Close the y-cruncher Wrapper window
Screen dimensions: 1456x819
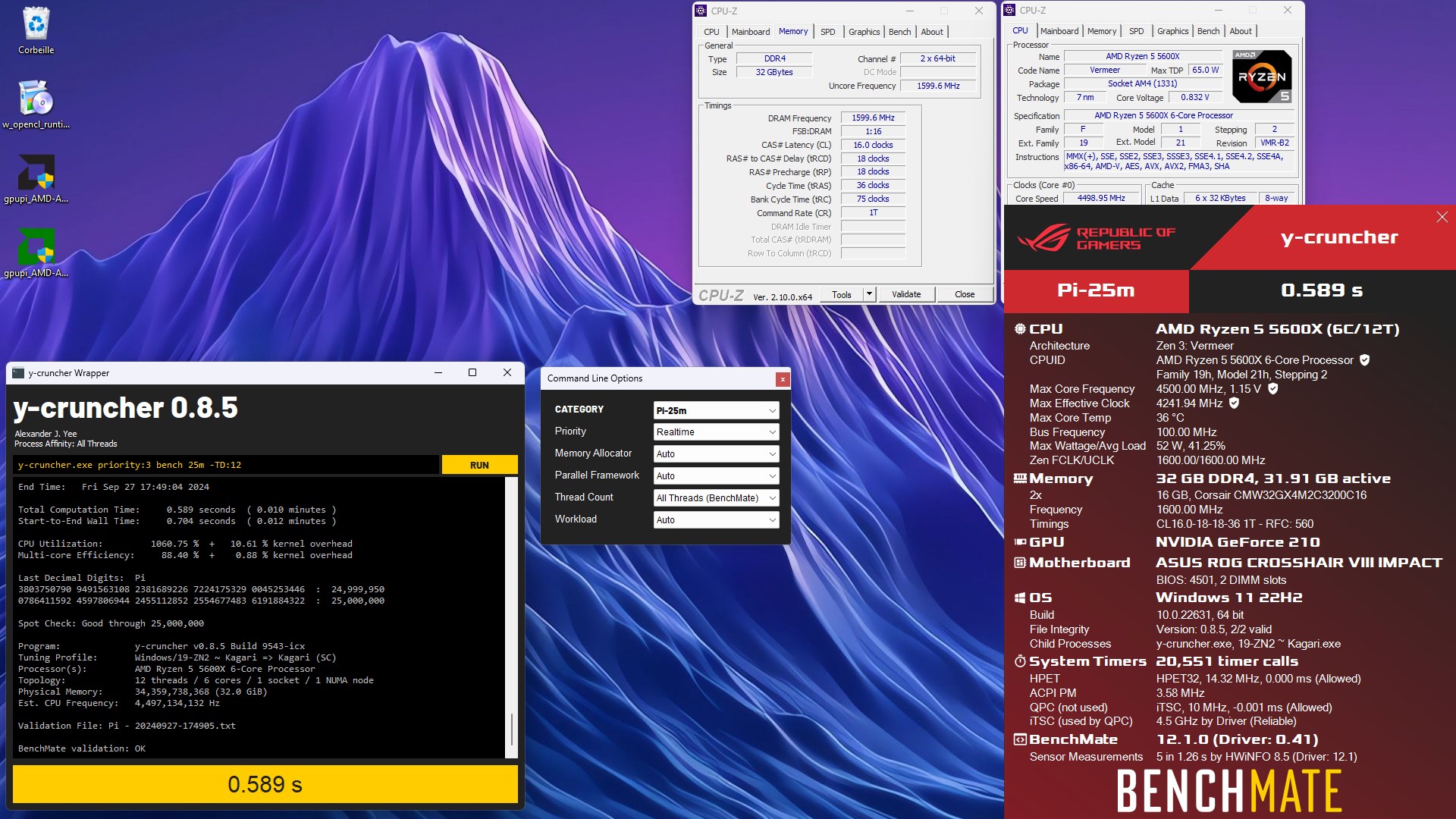507,372
